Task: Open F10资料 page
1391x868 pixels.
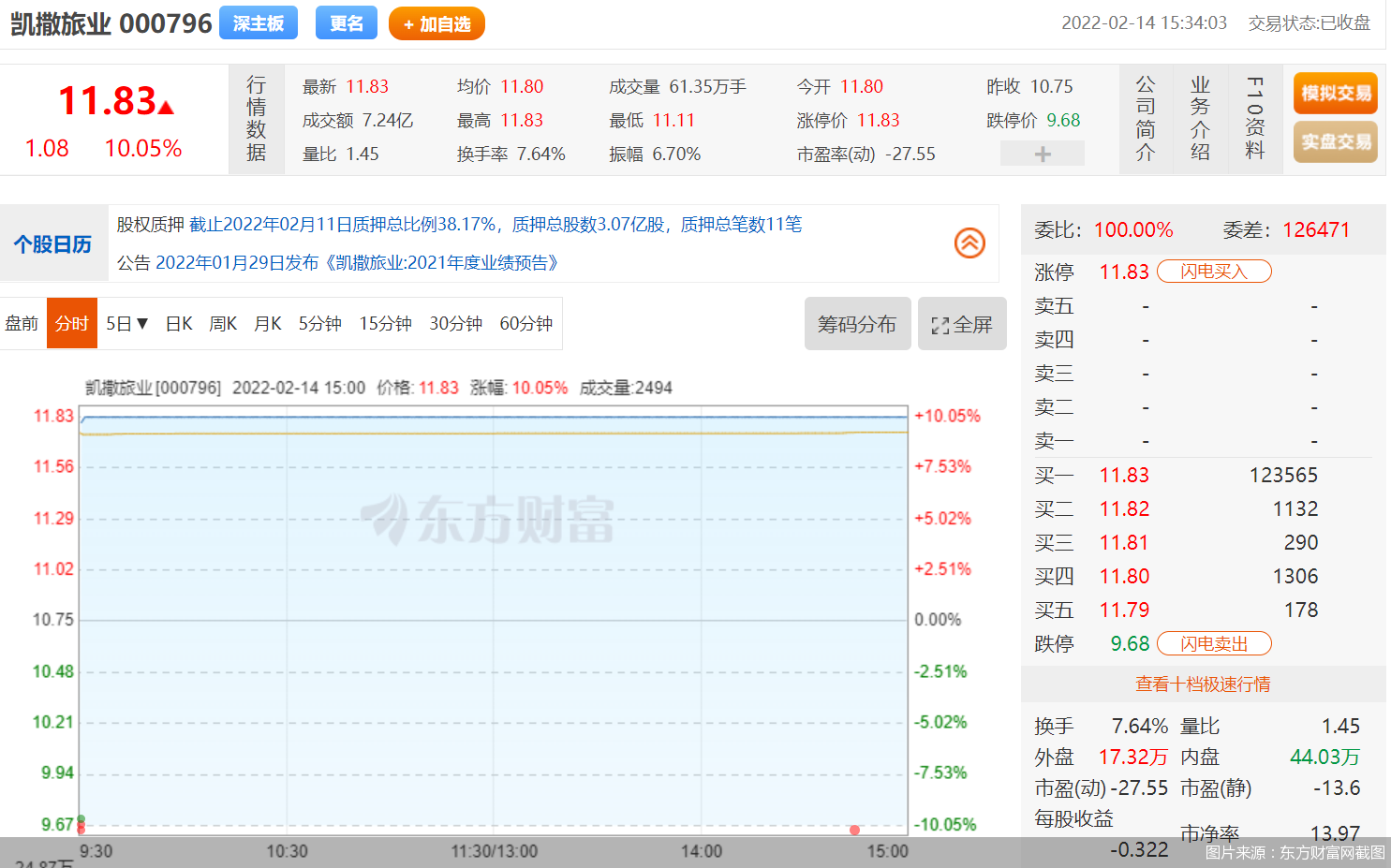Action: pos(1255,119)
